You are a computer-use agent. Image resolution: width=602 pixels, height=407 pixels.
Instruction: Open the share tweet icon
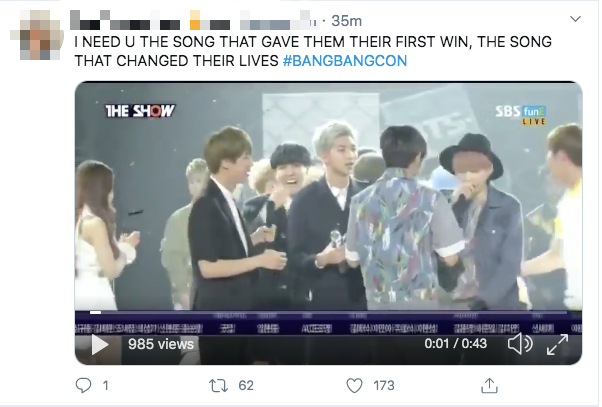point(489,385)
